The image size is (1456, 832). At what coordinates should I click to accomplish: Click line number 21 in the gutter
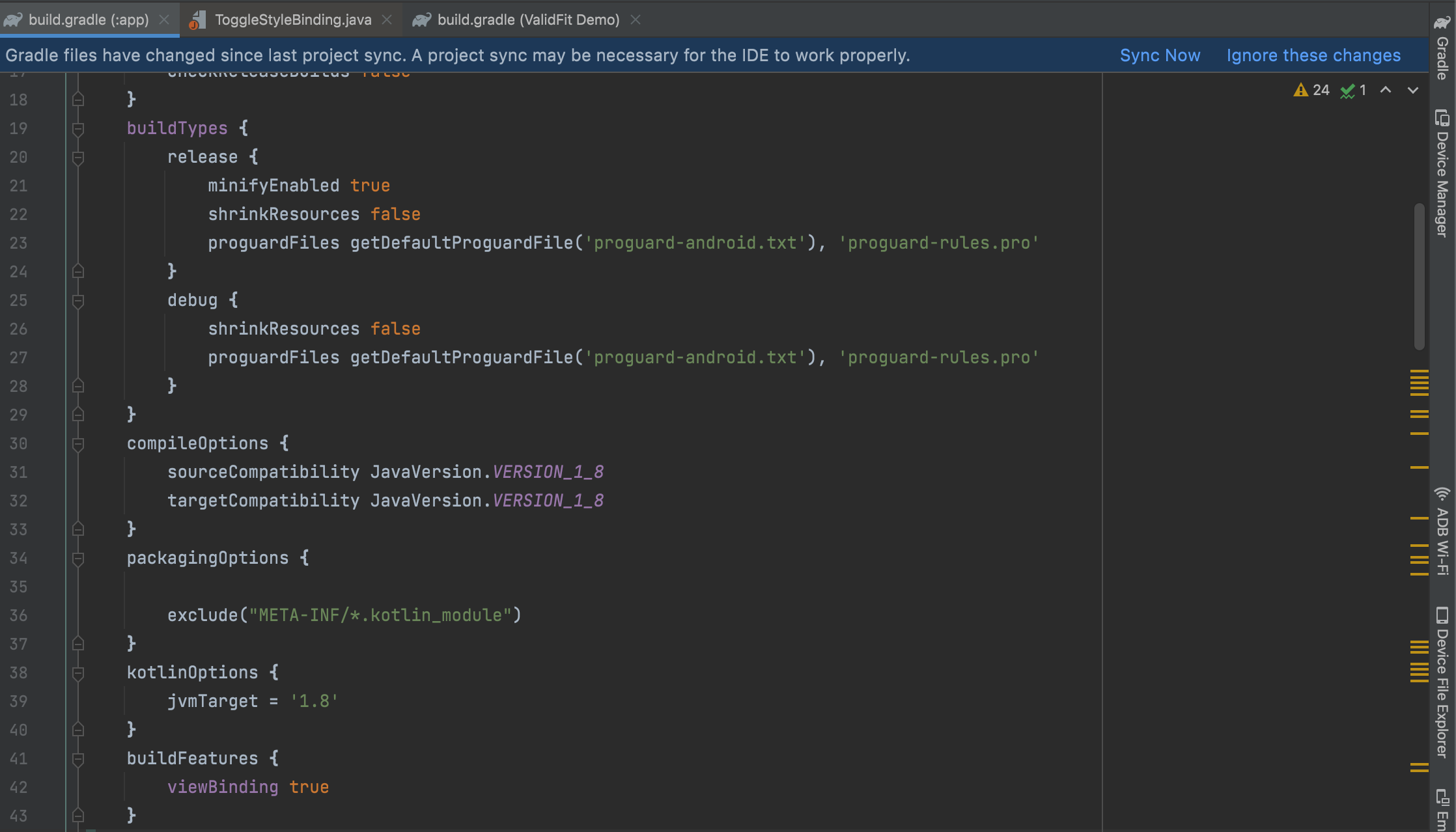18,186
